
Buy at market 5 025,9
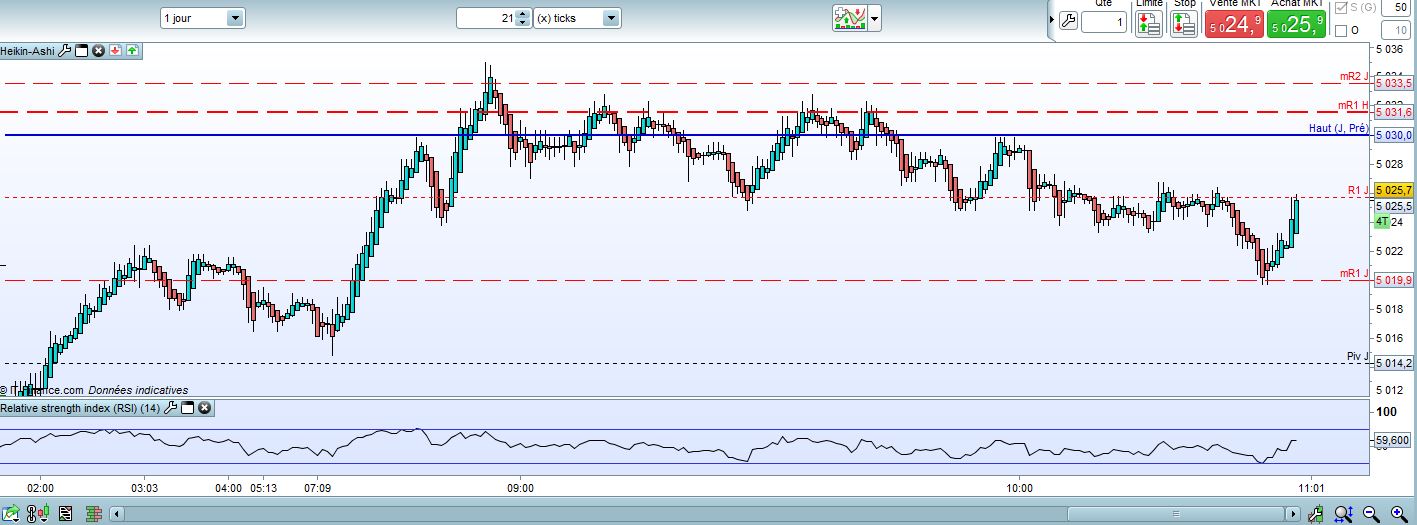coord(1297,24)
